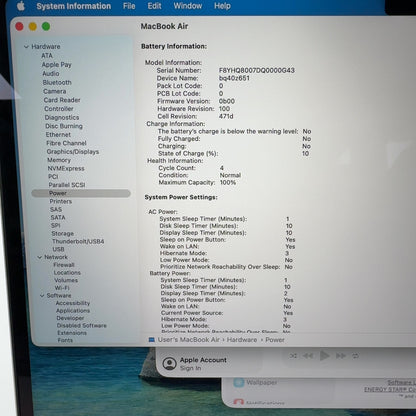Click the Wallpaper settings icon
Screen dimensions: 416x416
tap(239, 382)
